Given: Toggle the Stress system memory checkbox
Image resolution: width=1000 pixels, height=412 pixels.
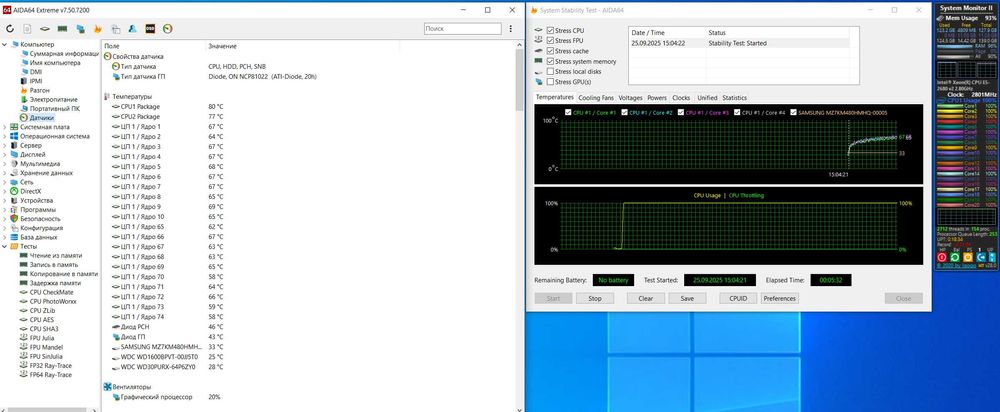Looking at the screenshot, I should point(550,61).
